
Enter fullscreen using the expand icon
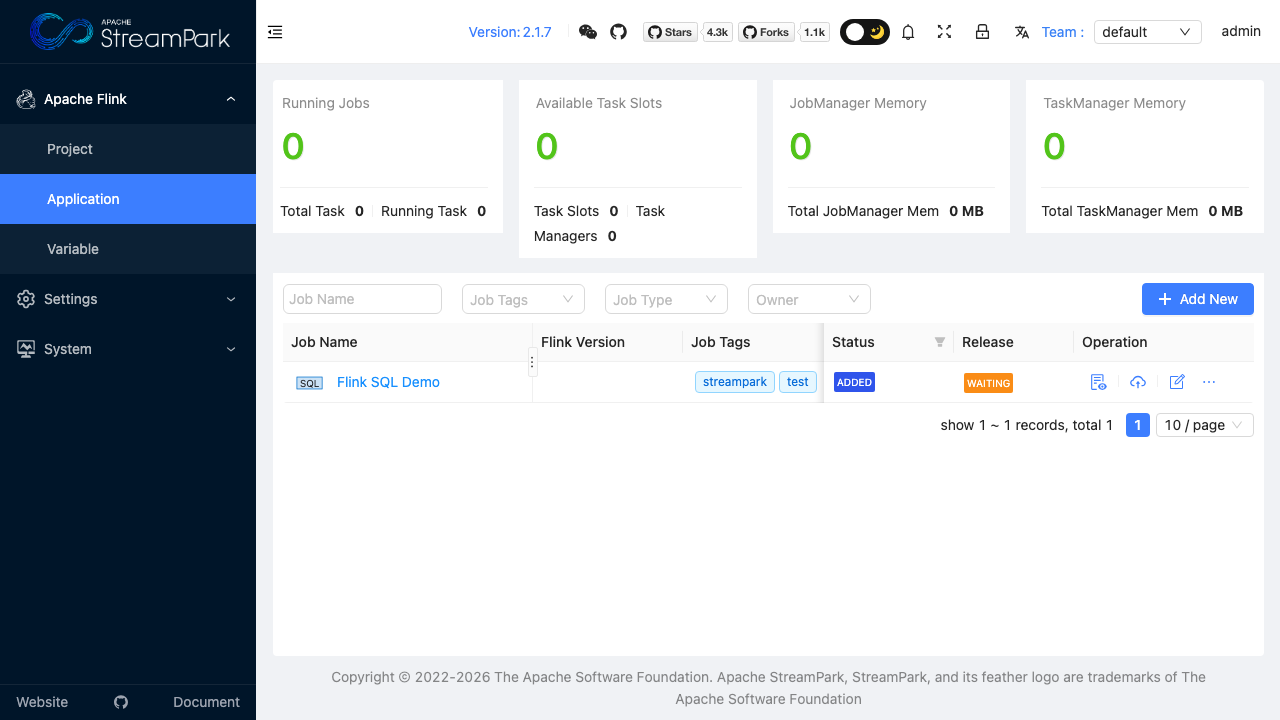[x=944, y=32]
